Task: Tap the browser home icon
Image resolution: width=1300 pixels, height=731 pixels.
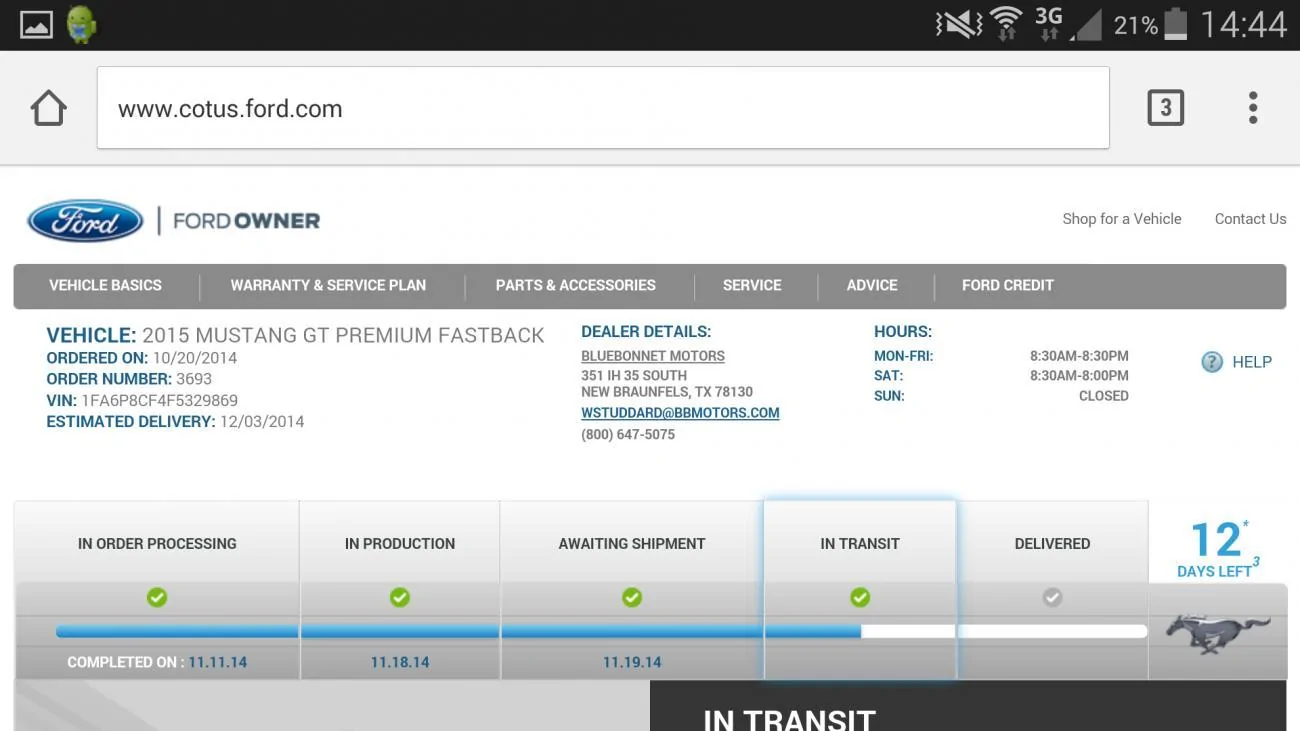Action: (48, 108)
